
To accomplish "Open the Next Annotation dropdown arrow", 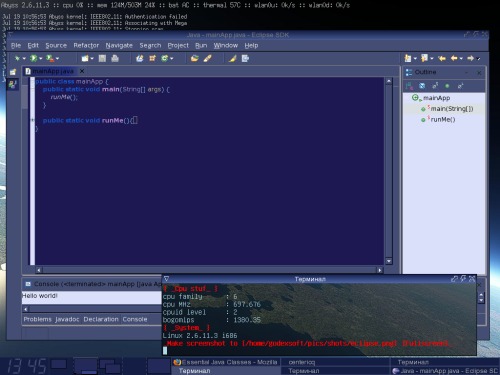I will (415, 59).
